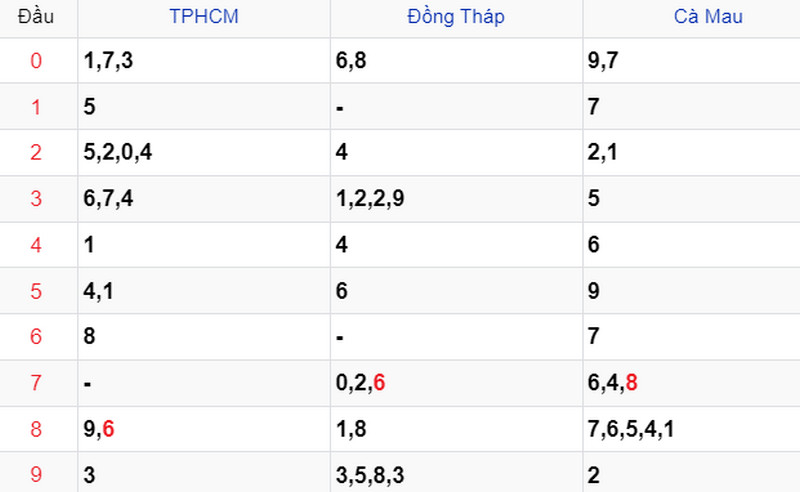
Task: Click the Đầu column header
Action: click(x=36, y=16)
